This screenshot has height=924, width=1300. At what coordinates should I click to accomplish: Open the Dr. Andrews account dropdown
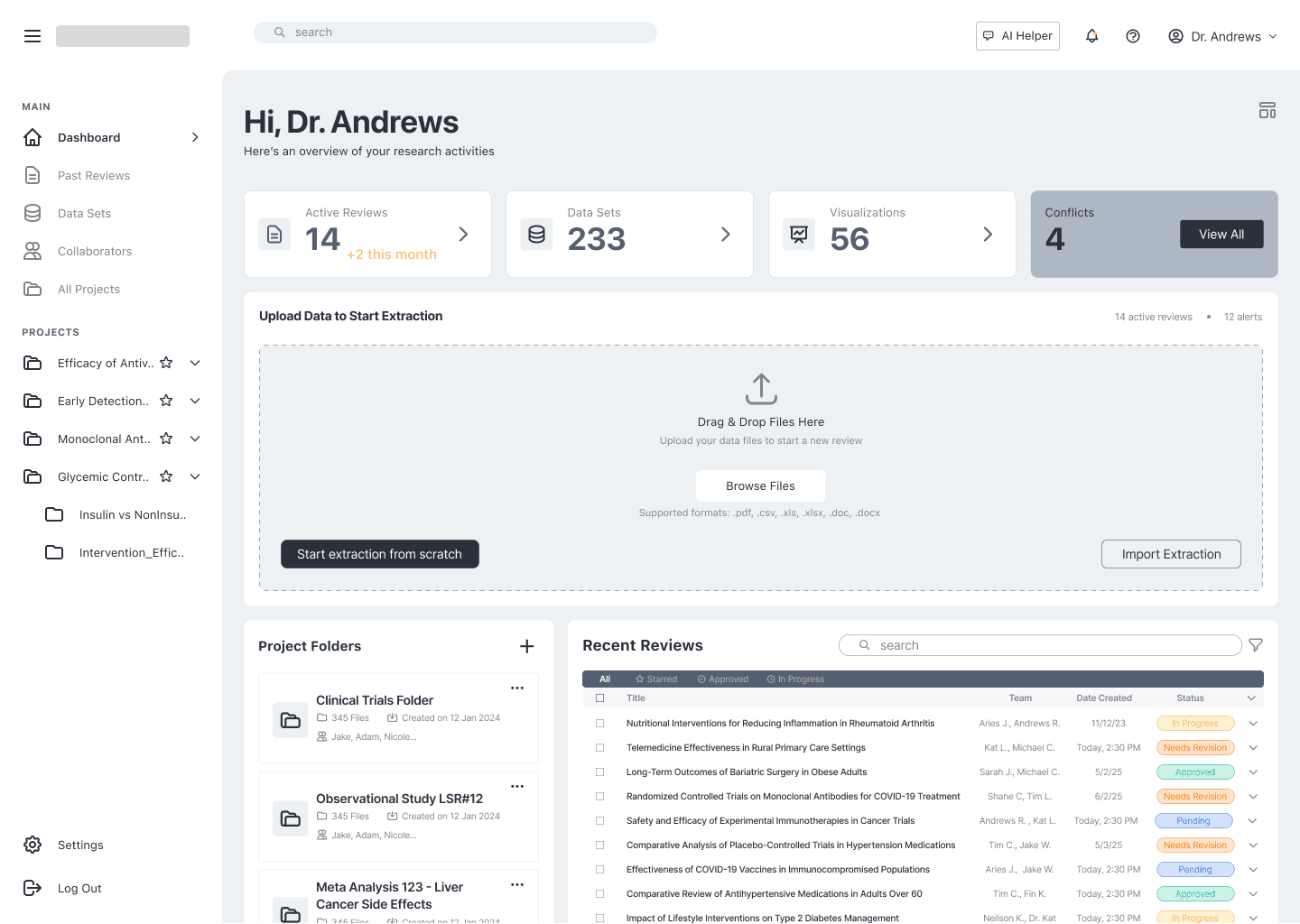[1223, 36]
